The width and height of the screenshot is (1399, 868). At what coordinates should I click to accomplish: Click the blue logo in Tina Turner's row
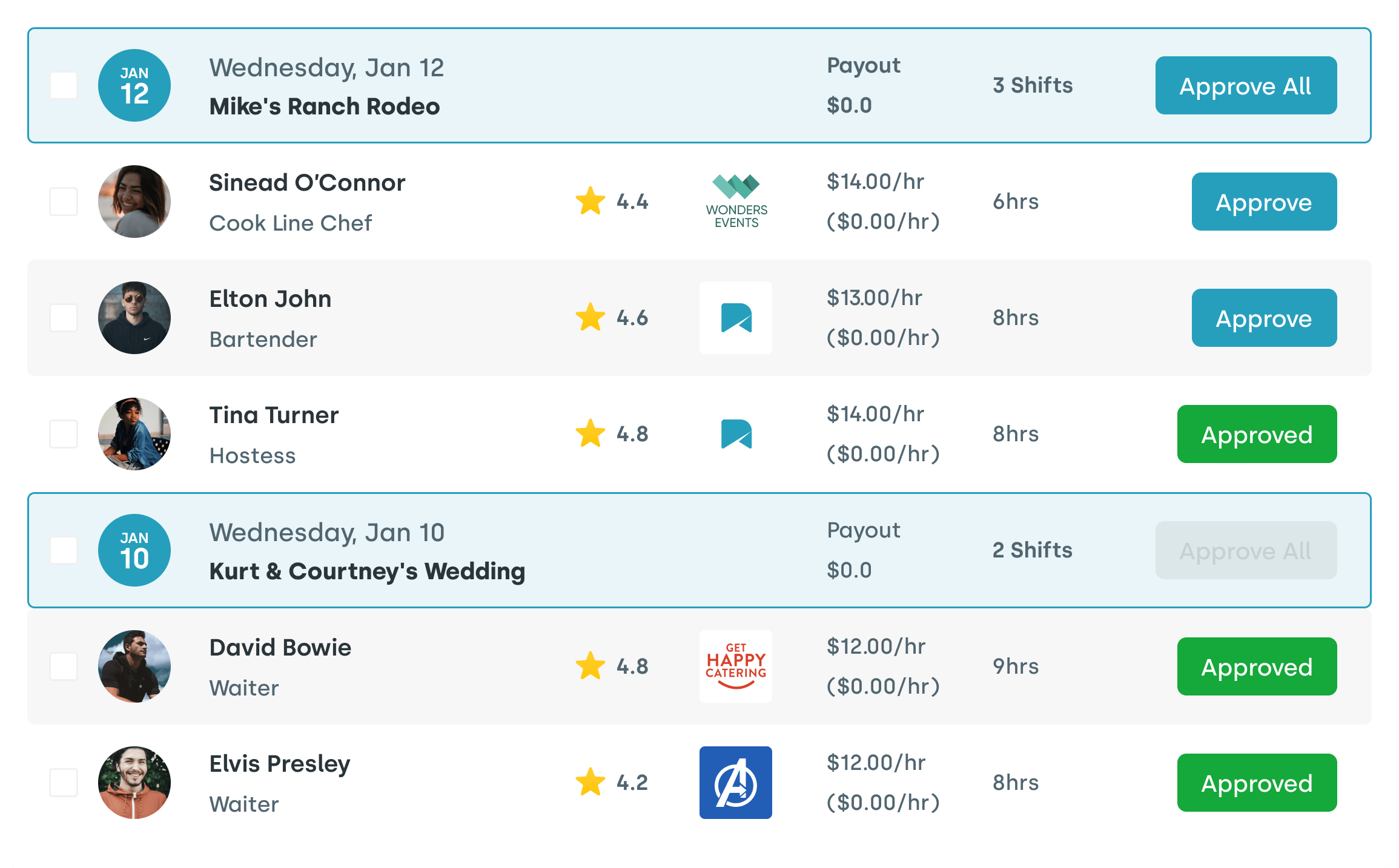click(x=736, y=434)
